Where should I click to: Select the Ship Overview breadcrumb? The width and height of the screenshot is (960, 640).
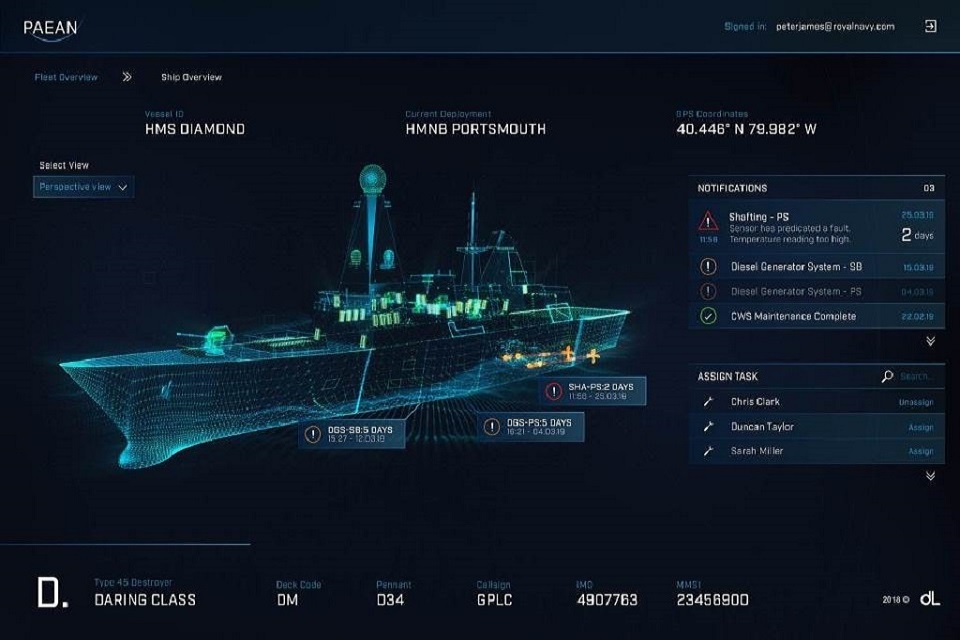pyautogui.click(x=190, y=76)
